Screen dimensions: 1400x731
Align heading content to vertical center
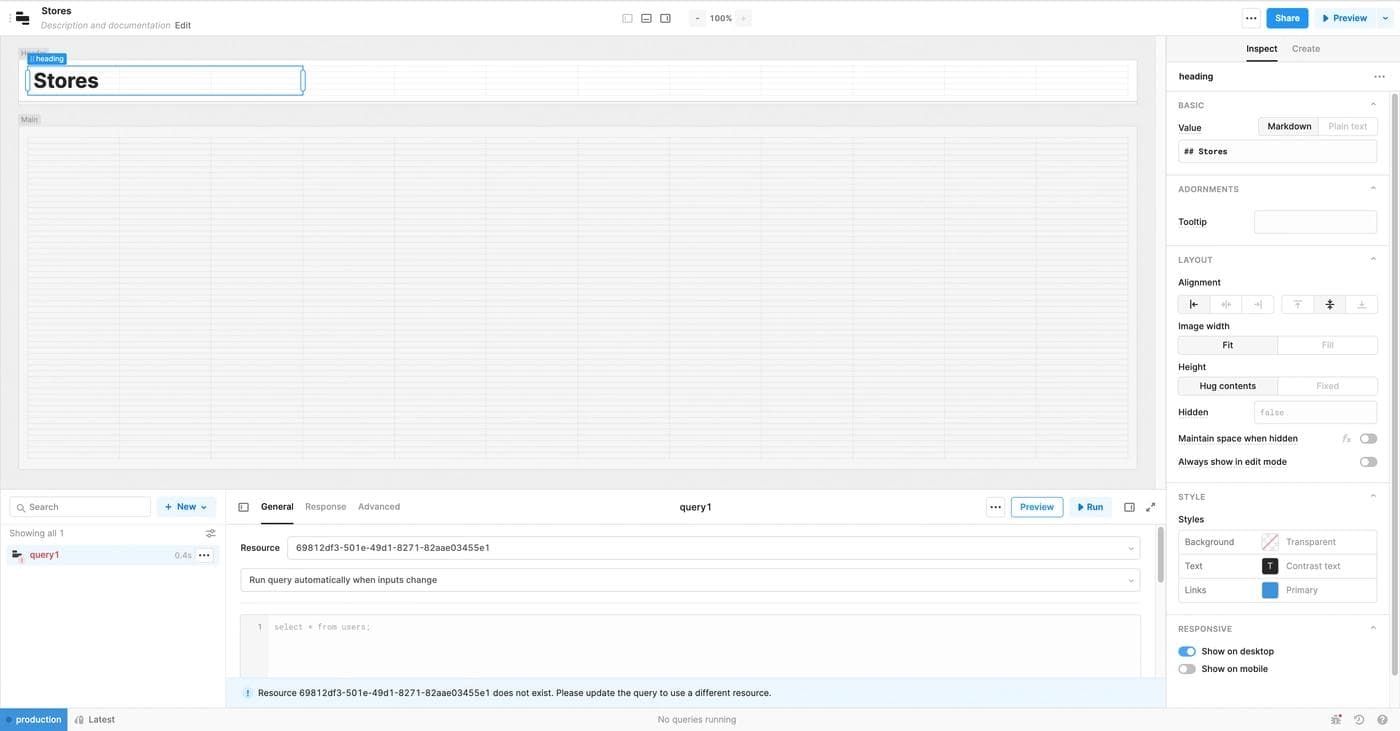[1329, 304]
